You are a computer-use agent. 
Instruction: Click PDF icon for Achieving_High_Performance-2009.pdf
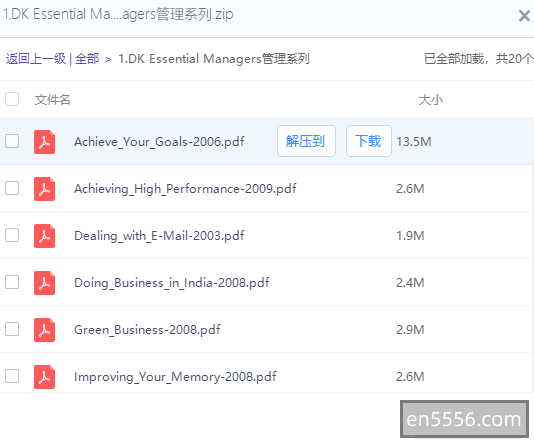pos(44,189)
